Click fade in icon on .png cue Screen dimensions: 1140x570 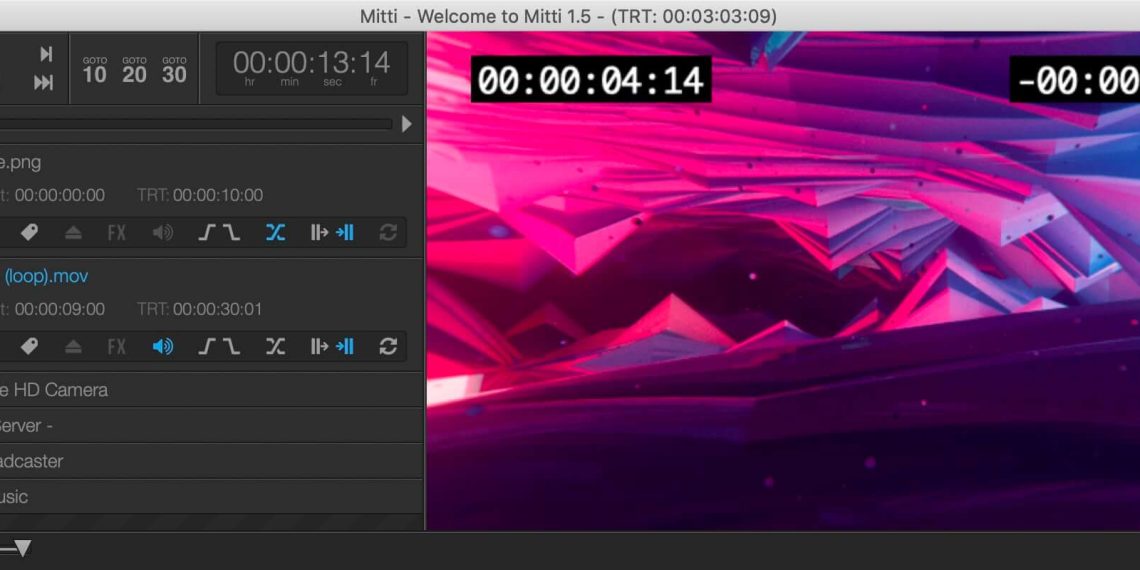pyautogui.click(x=207, y=233)
